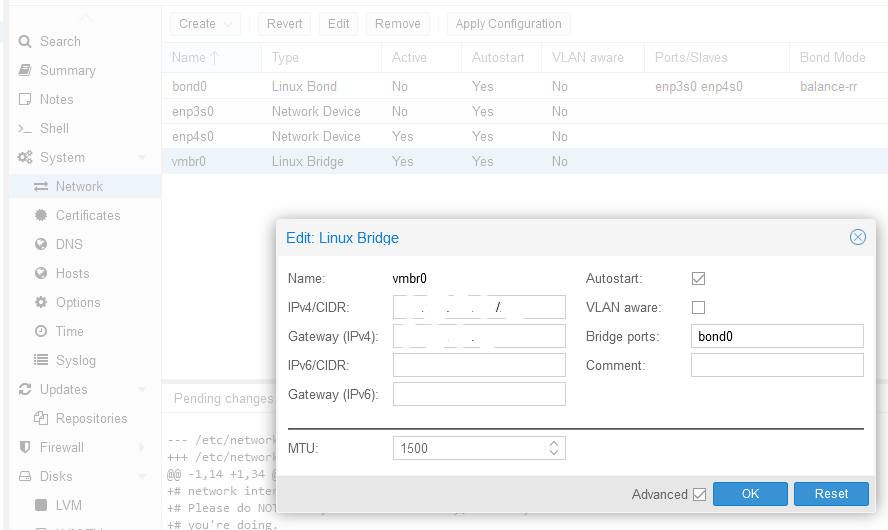Click Apply Configuration button
Viewport: 888px width, 530px height.
click(x=509, y=24)
